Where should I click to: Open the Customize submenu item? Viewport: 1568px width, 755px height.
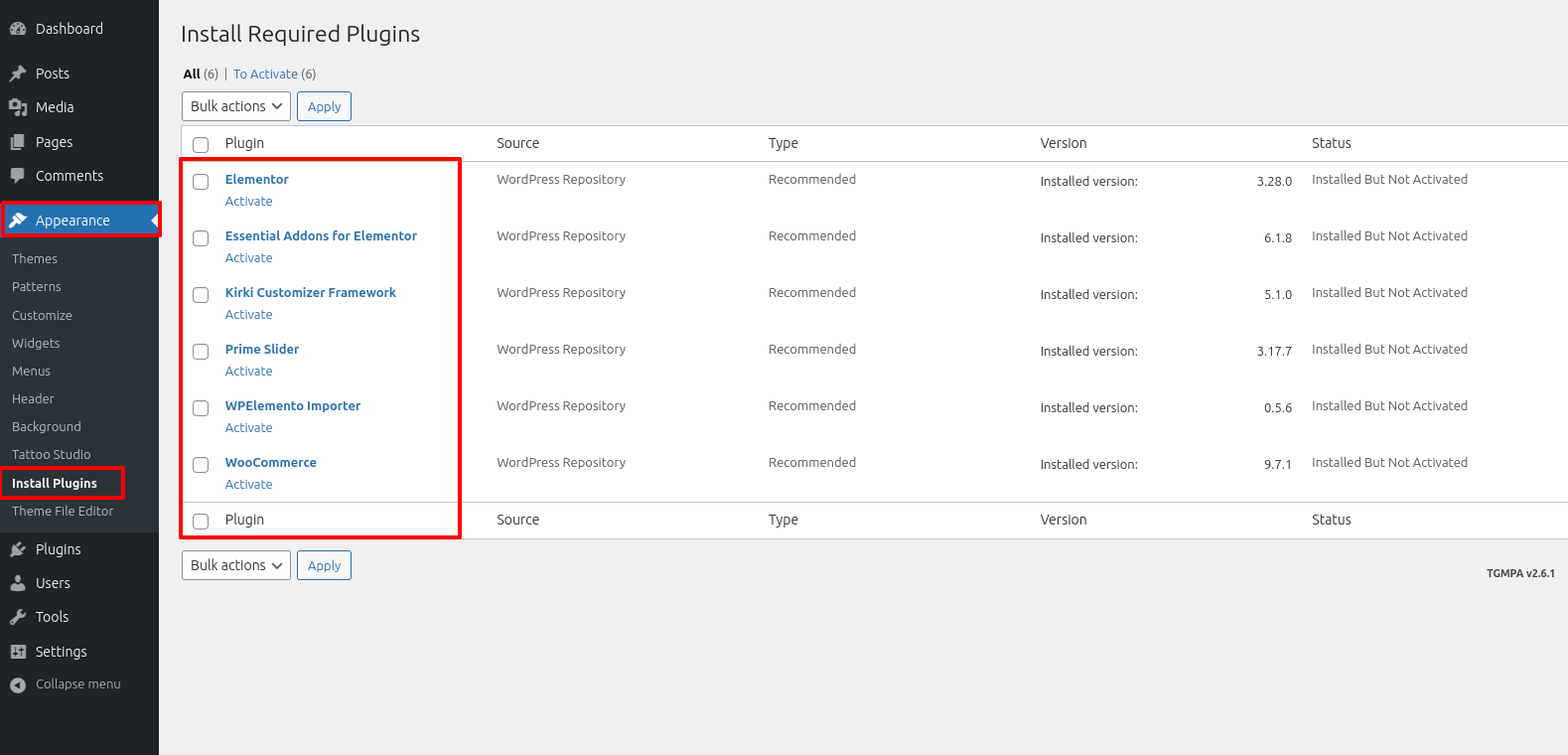tap(42, 315)
